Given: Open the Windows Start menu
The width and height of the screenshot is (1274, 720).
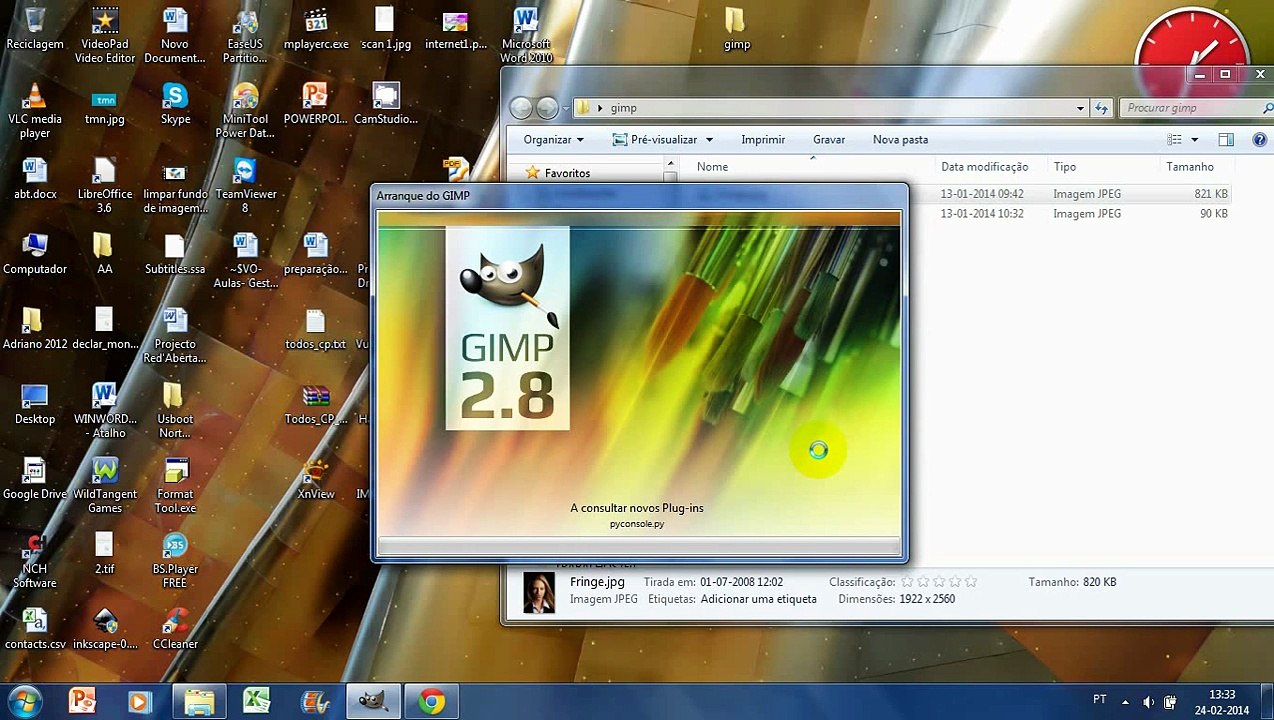Looking at the screenshot, I should [23, 701].
